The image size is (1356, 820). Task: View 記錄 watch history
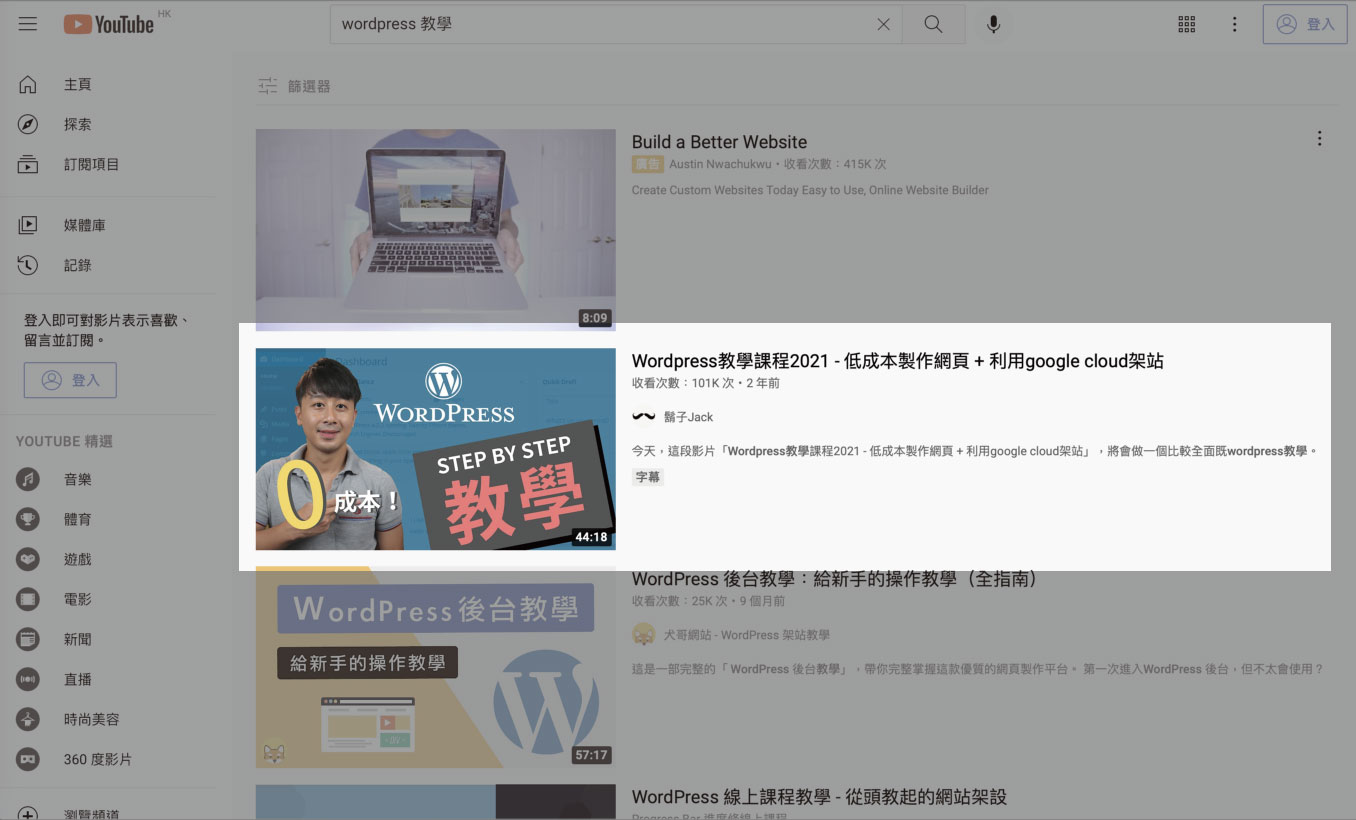click(x=77, y=266)
